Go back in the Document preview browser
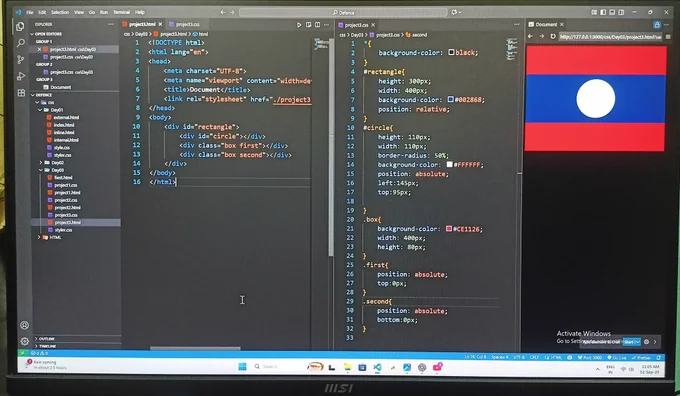The width and height of the screenshot is (680, 396). click(x=530, y=36)
